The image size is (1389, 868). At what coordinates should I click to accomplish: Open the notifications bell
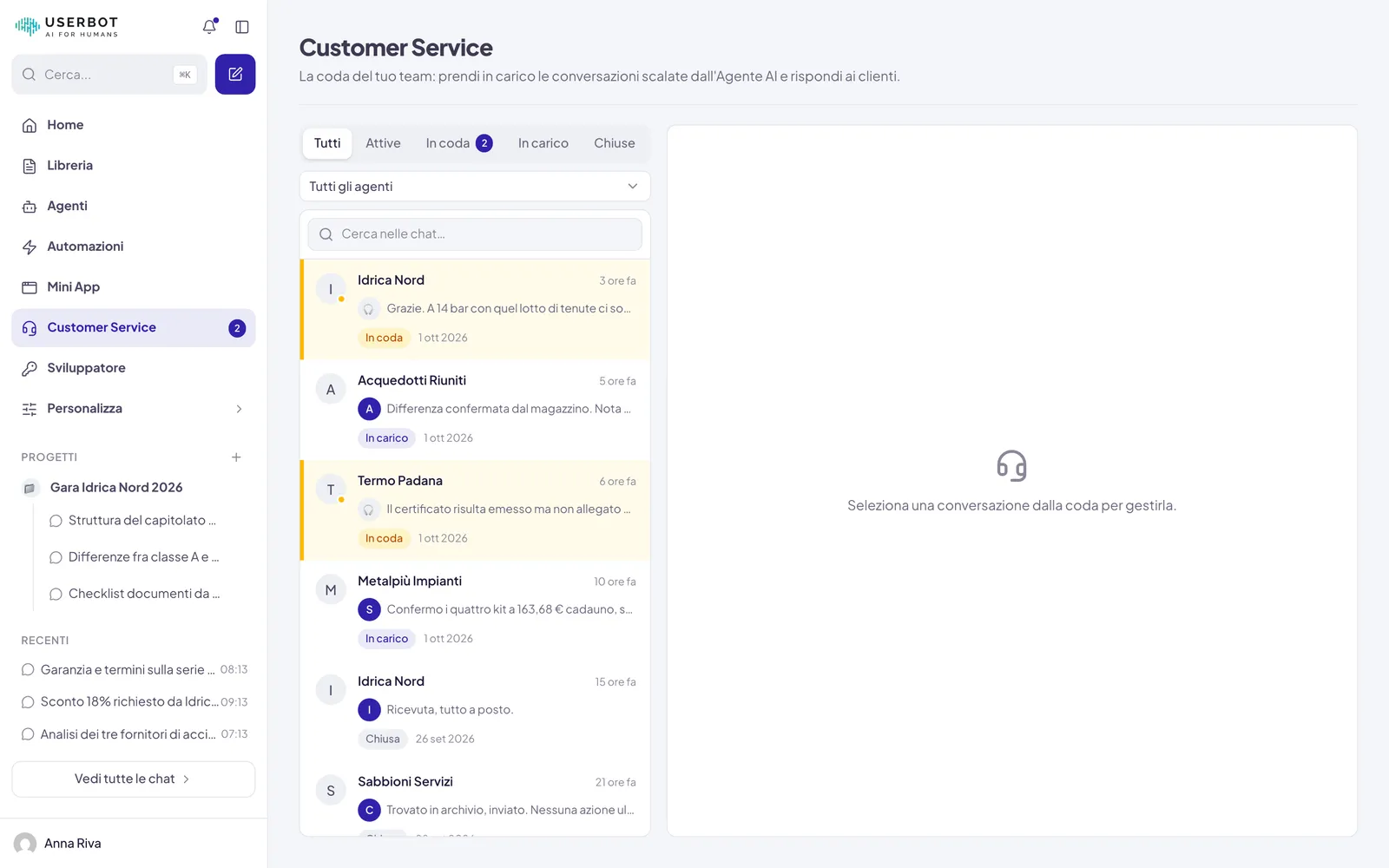coord(209,27)
